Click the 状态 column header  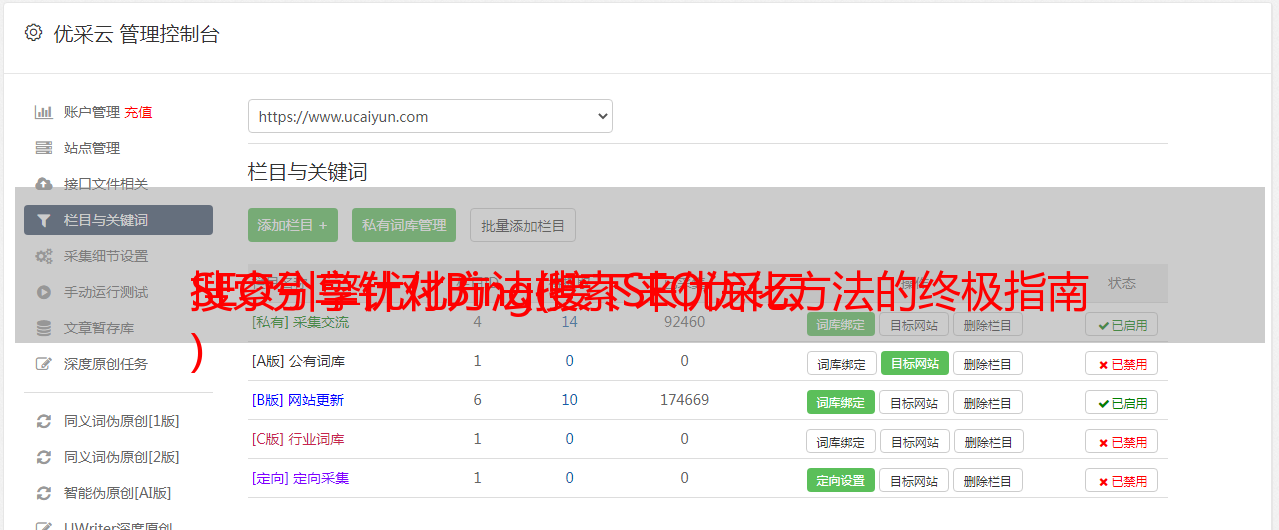tap(1122, 283)
